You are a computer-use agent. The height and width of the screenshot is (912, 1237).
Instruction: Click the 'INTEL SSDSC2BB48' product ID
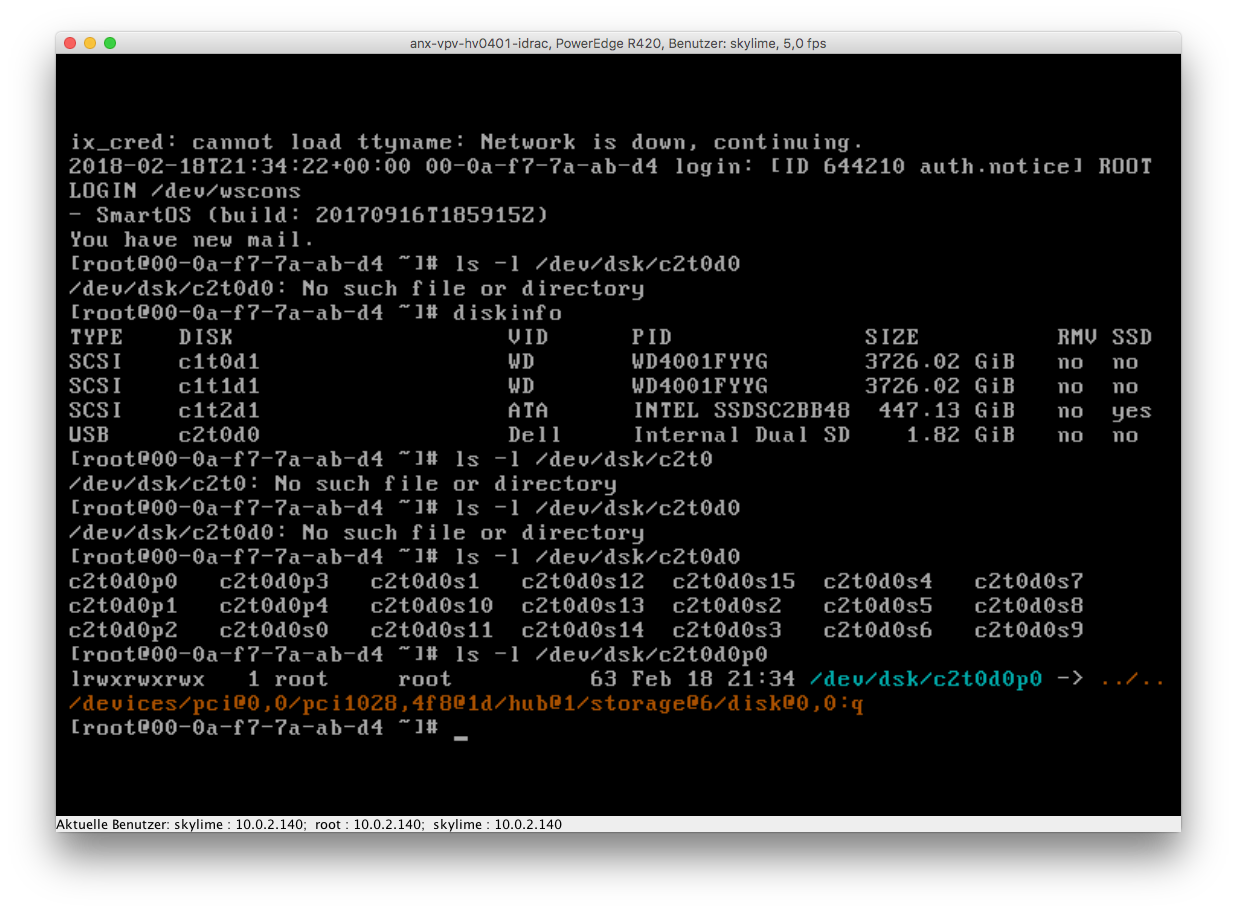741,411
